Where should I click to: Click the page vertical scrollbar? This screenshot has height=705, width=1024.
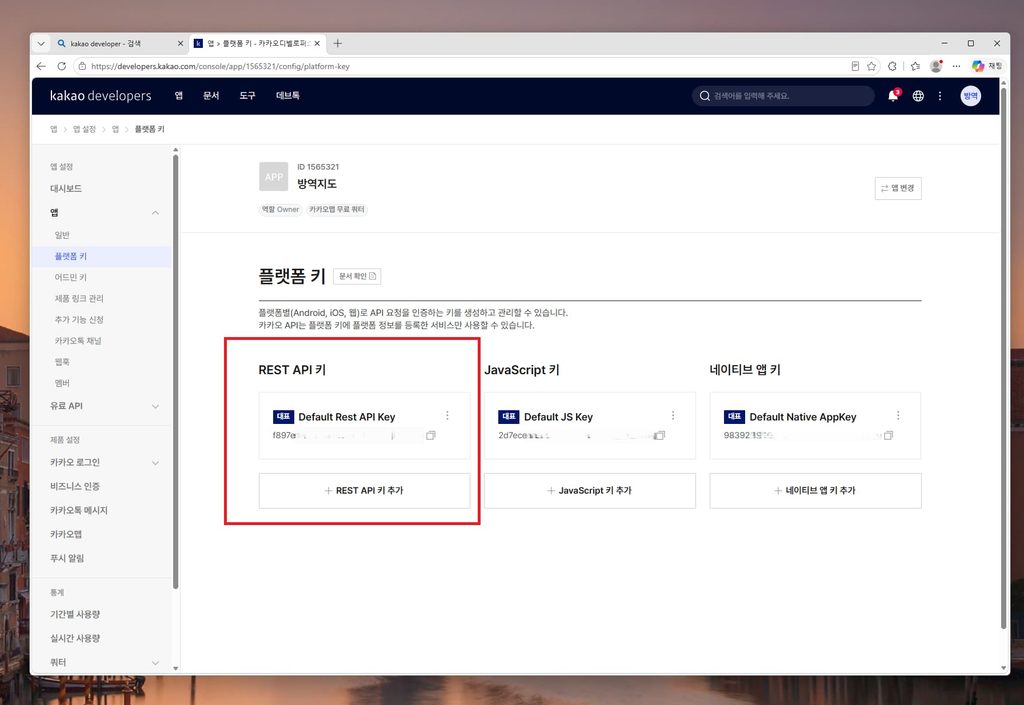pos(1004,359)
